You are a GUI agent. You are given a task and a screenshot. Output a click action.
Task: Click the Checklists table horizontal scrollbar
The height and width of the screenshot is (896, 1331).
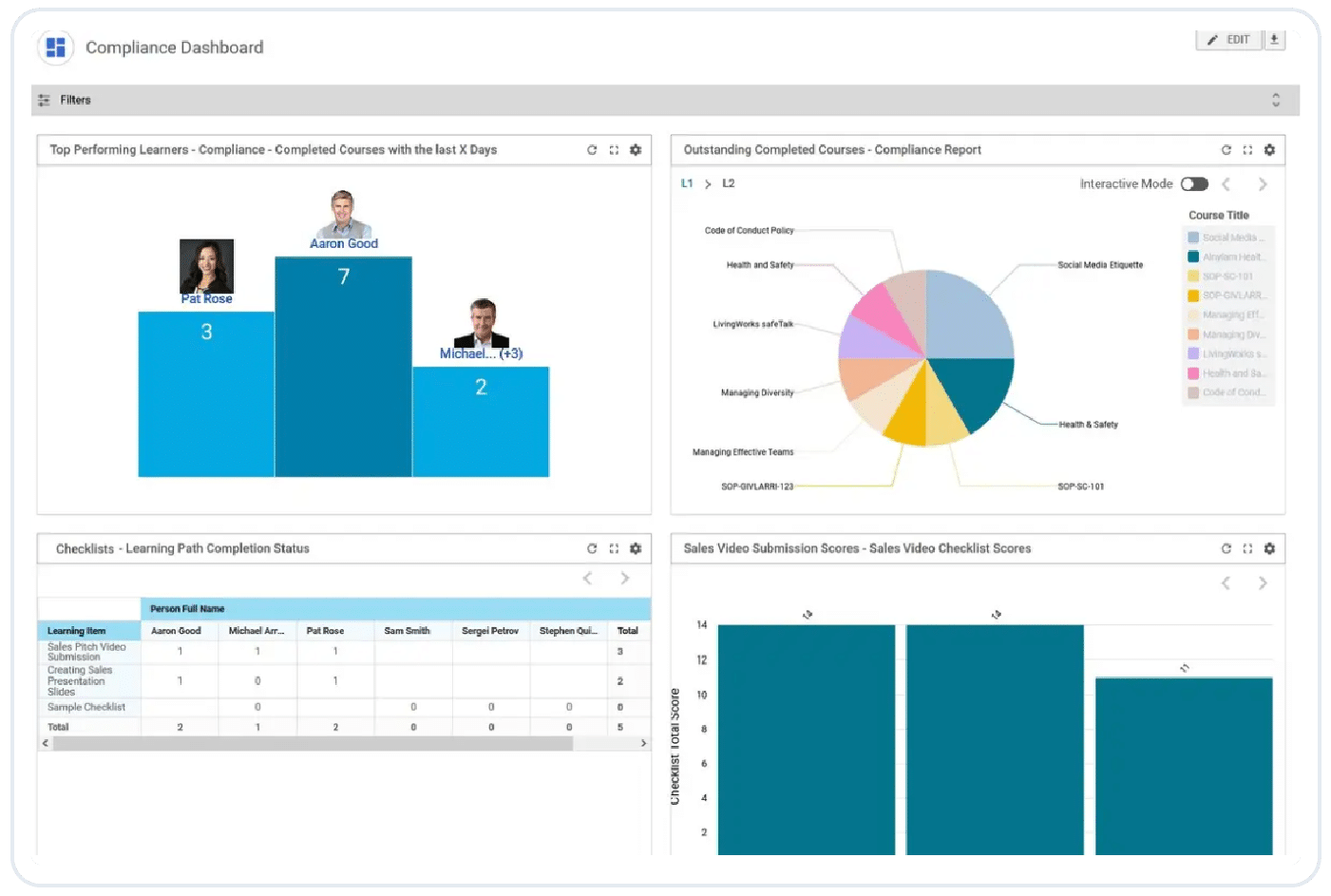pyautogui.click(x=314, y=744)
